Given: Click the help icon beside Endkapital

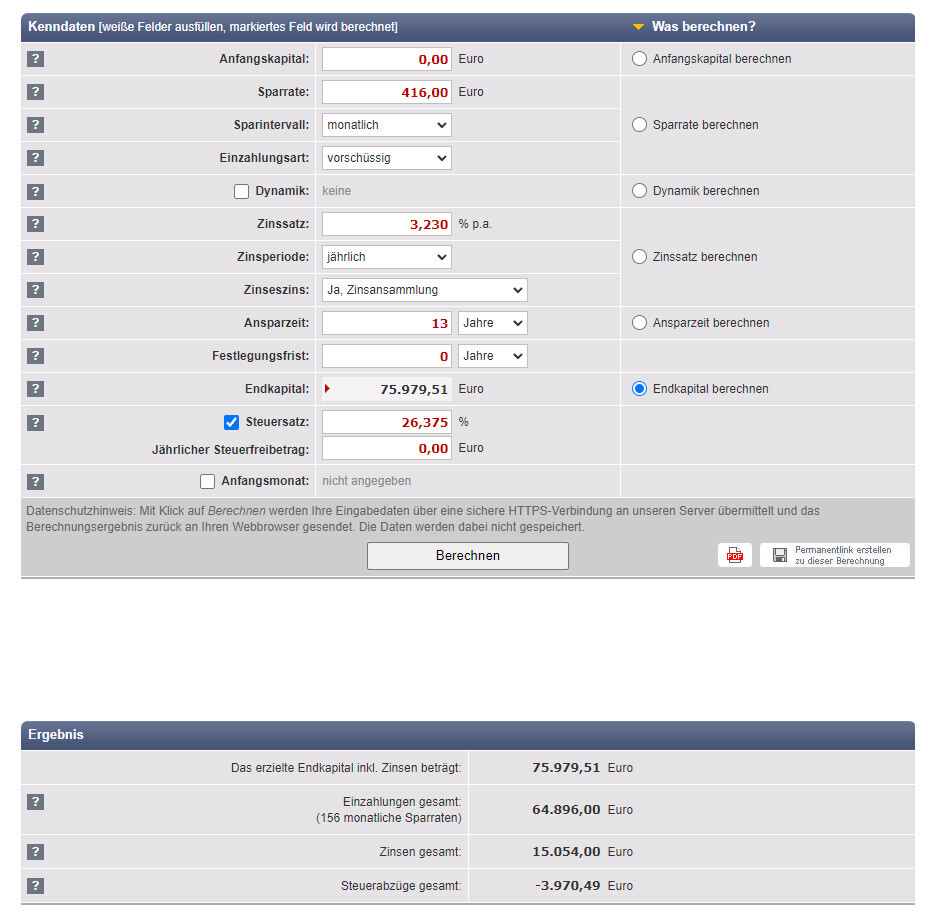Looking at the screenshot, I should (35, 389).
